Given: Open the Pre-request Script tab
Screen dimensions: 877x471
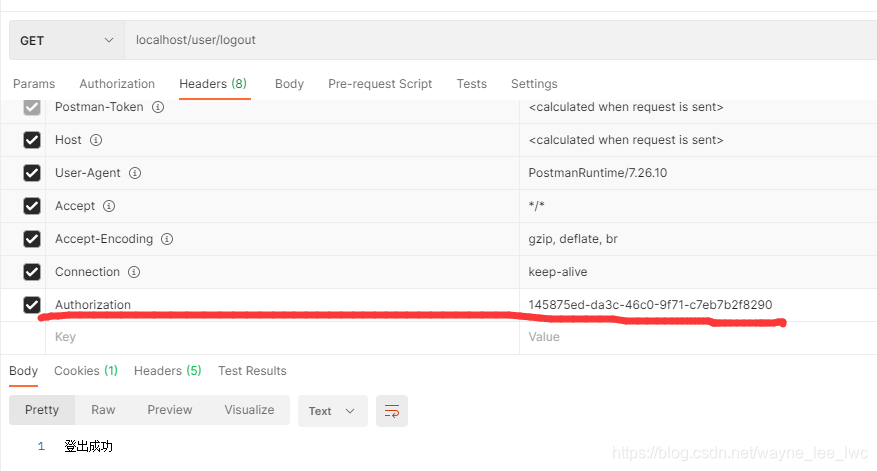Looking at the screenshot, I should coord(380,84).
